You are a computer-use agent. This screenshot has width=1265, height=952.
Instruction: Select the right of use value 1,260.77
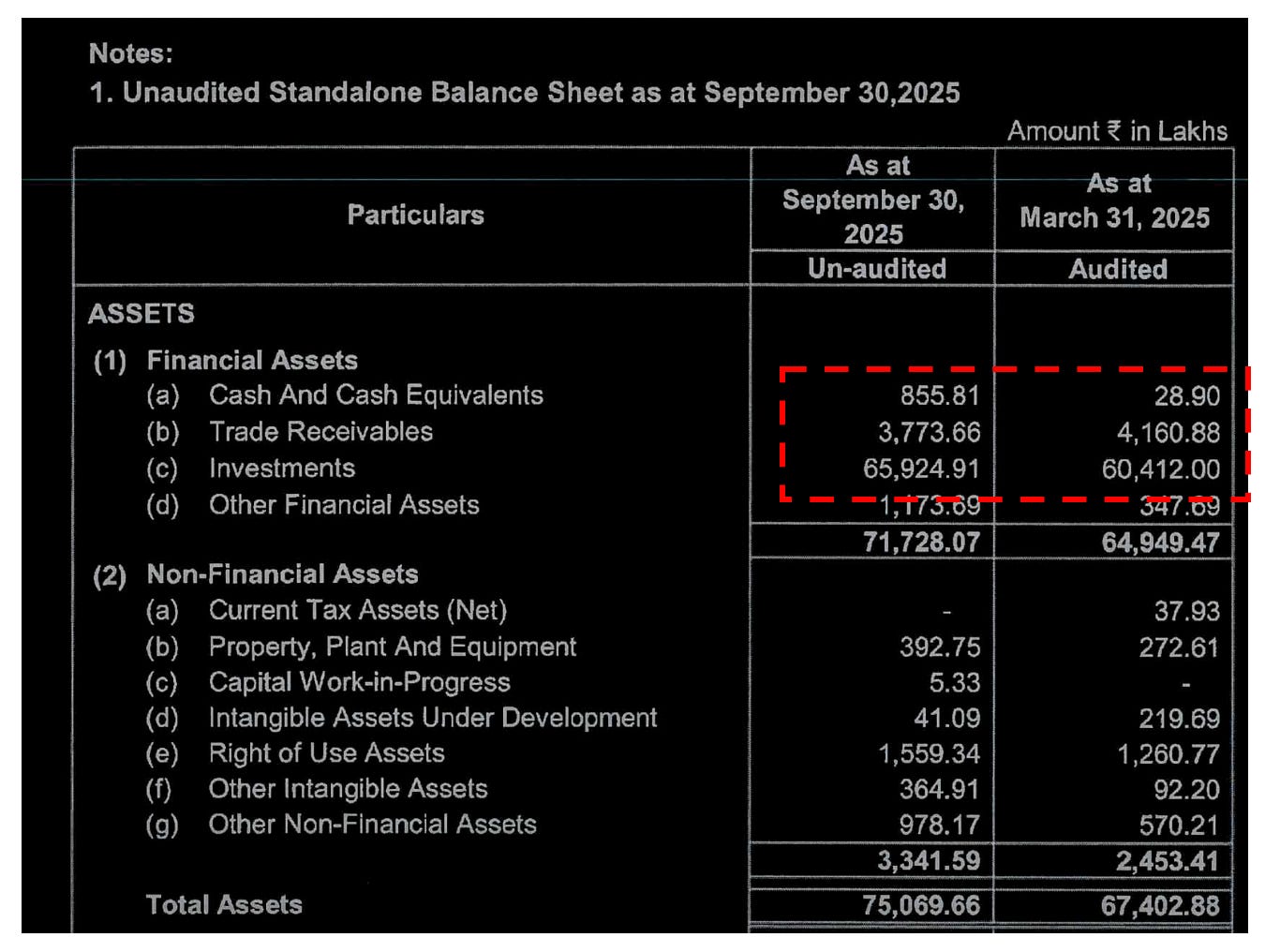tap(1168, 755)
